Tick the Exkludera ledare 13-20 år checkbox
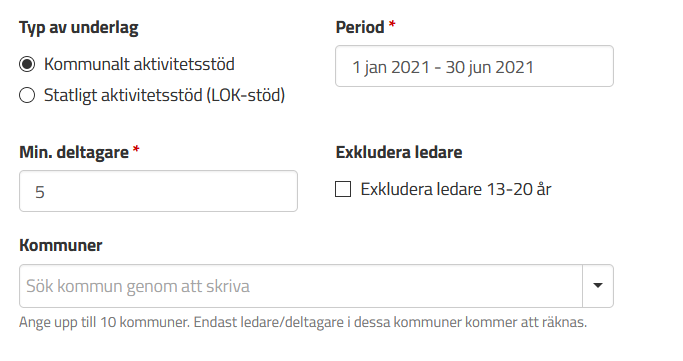Screen dimensions: 683x361 coord(343,189)
